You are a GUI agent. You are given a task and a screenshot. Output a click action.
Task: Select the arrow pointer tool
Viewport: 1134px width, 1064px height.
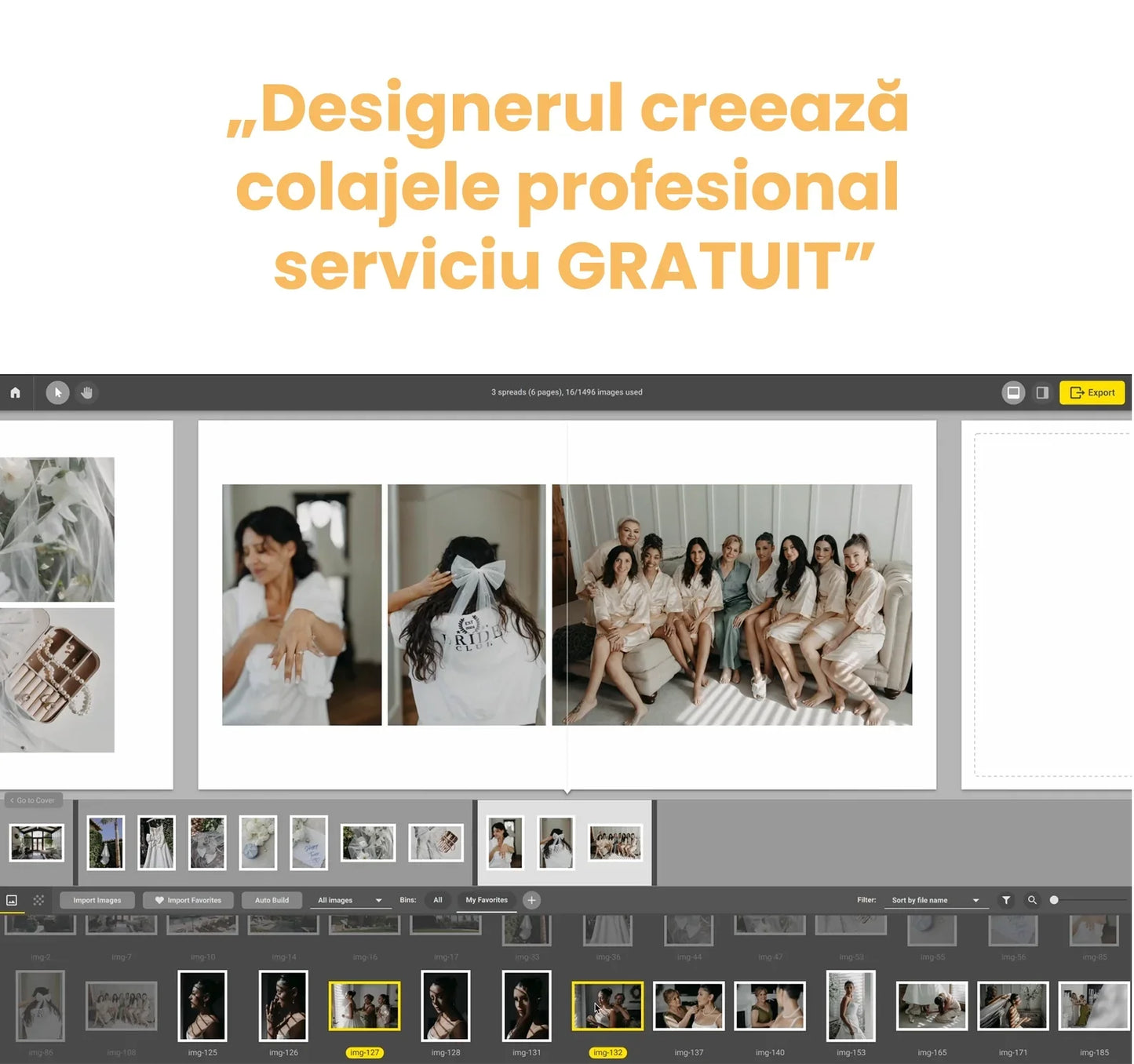57,392
